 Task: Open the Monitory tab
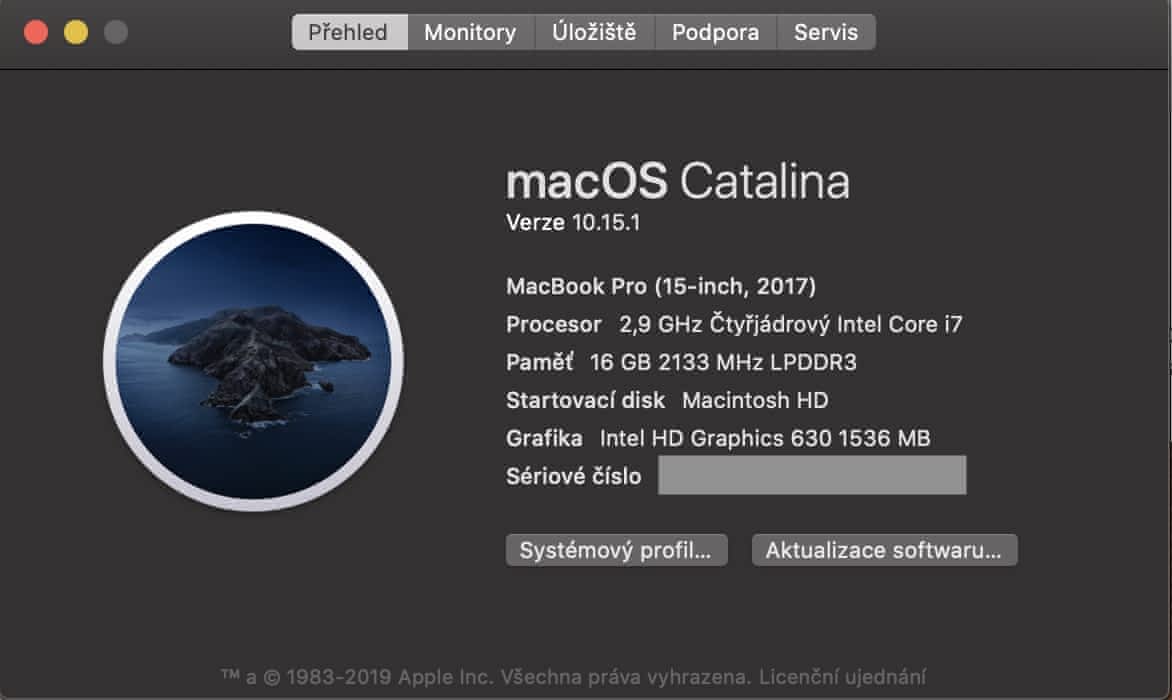coord(470,32)
